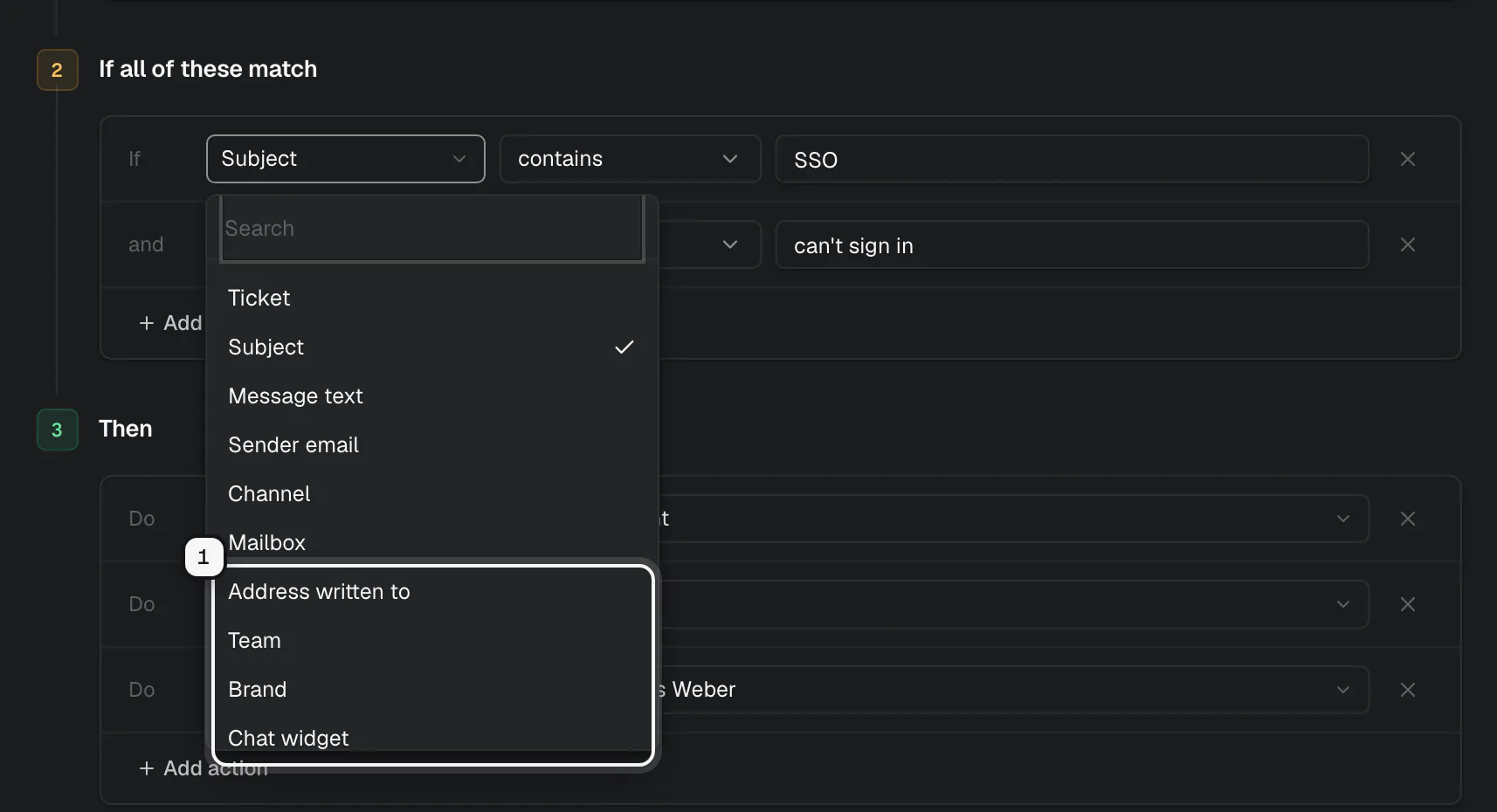The height and width of the screenshot is (812, 1497).
Task: Remove the SSO condition row
Action: coord(1407,159)
